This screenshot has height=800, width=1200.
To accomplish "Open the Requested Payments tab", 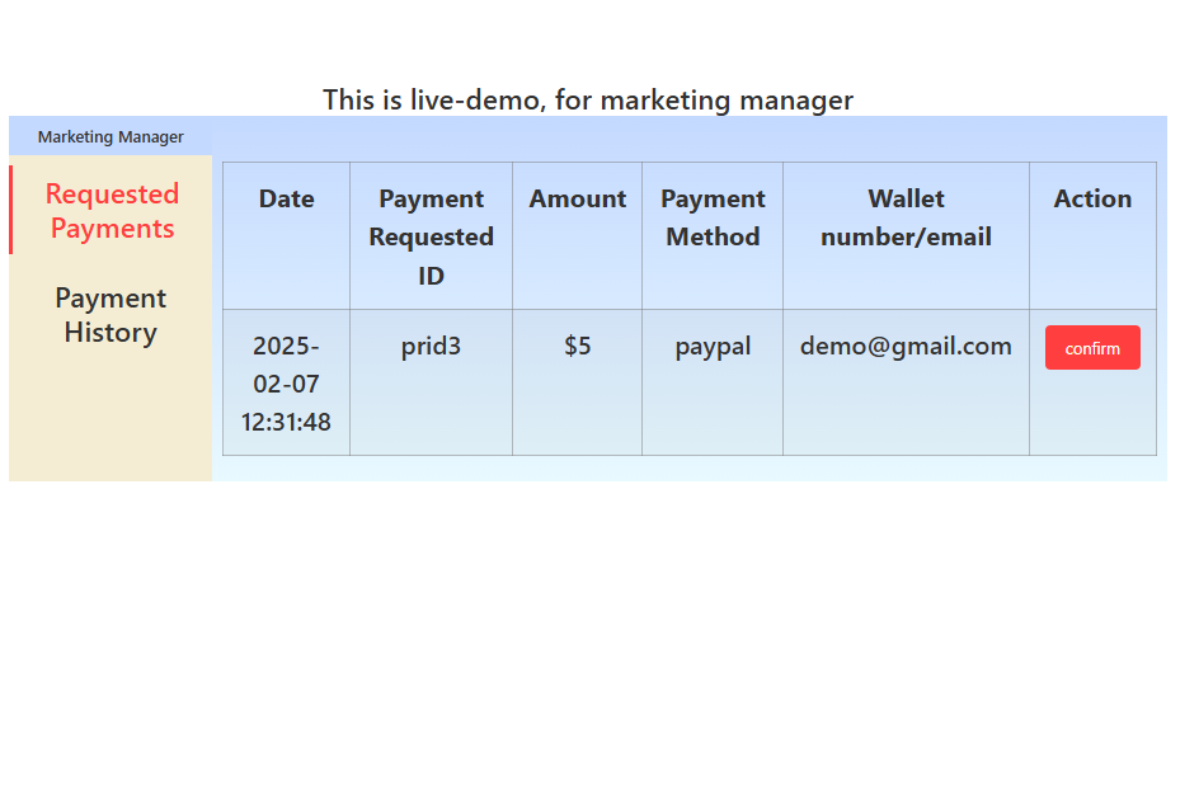I will [112, 211].
